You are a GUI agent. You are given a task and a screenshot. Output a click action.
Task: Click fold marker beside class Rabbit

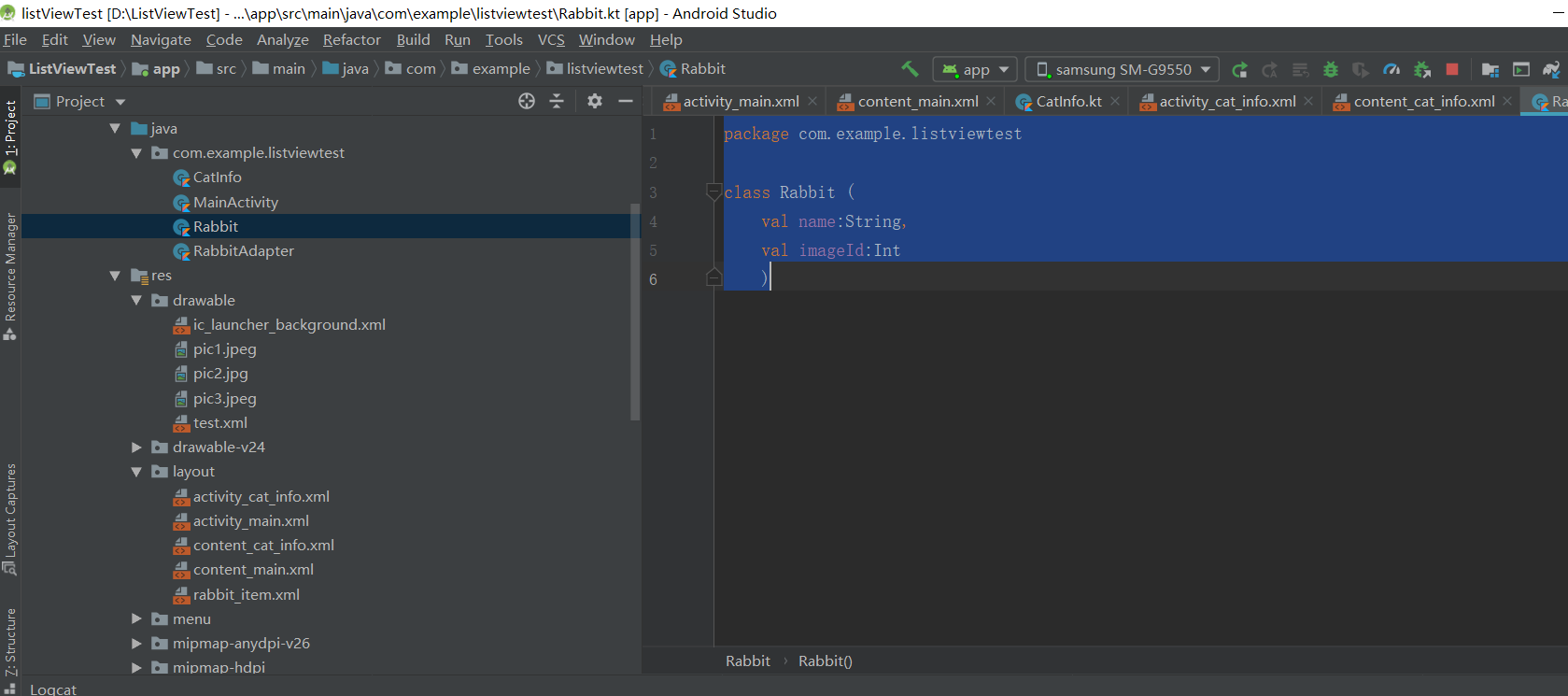click(x=713, y=192)
